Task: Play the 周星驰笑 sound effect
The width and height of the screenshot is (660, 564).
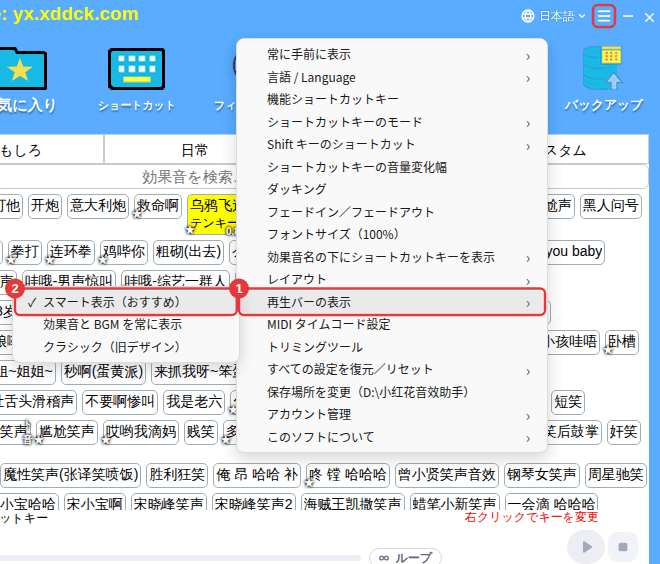Action: 616,475
